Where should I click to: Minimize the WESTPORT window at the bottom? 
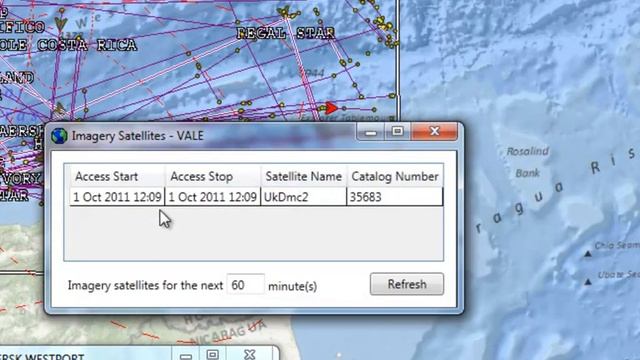pos(186,355)
